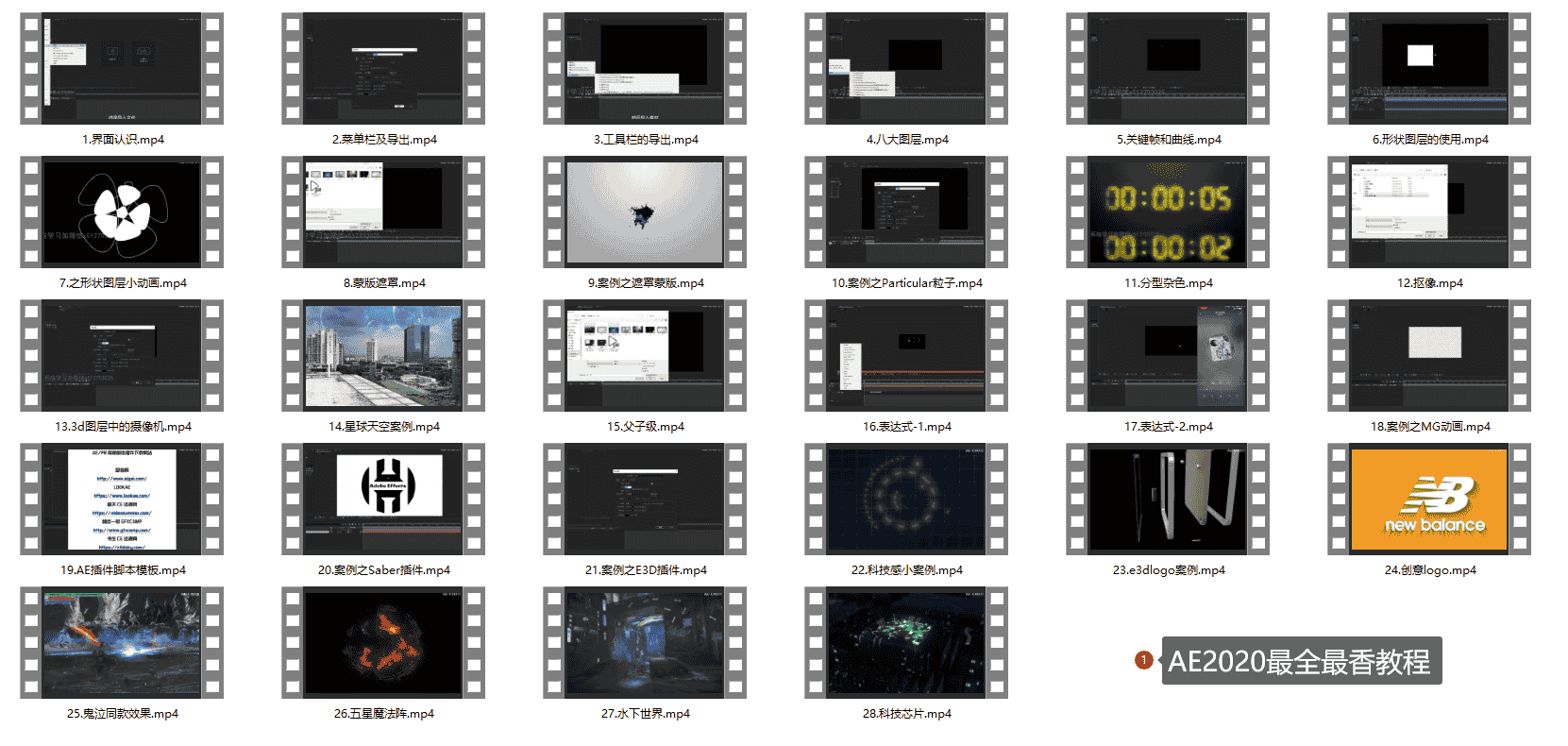The height and width of the screenshot is (746, 1568).
Task: Open the 21.案例之E3D插件.mp4 thumbnail
Action: pos(645,499)
